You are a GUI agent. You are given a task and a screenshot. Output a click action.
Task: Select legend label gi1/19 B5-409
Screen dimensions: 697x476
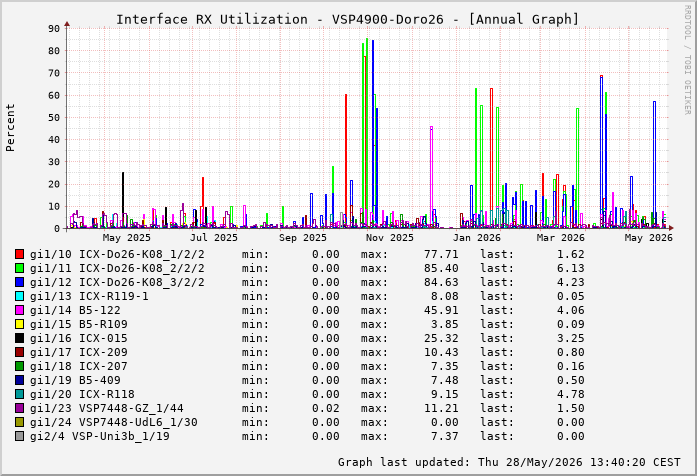[x=75, y=380]
